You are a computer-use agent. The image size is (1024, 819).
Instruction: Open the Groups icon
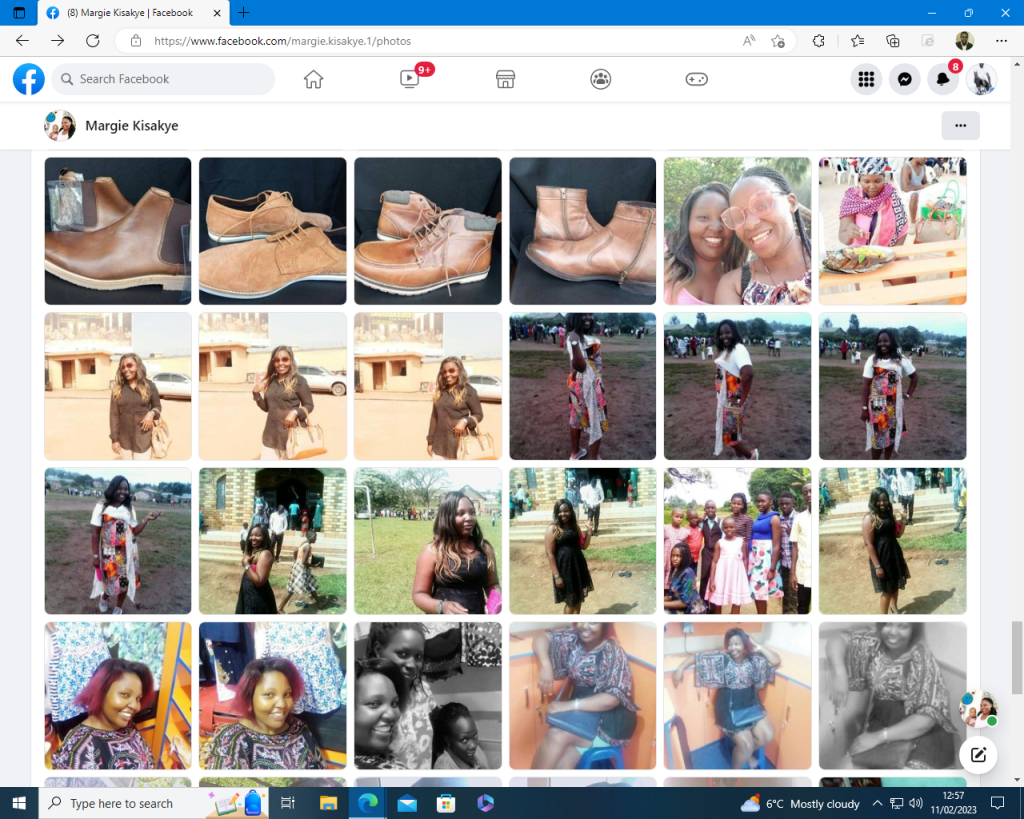point(600,79)
